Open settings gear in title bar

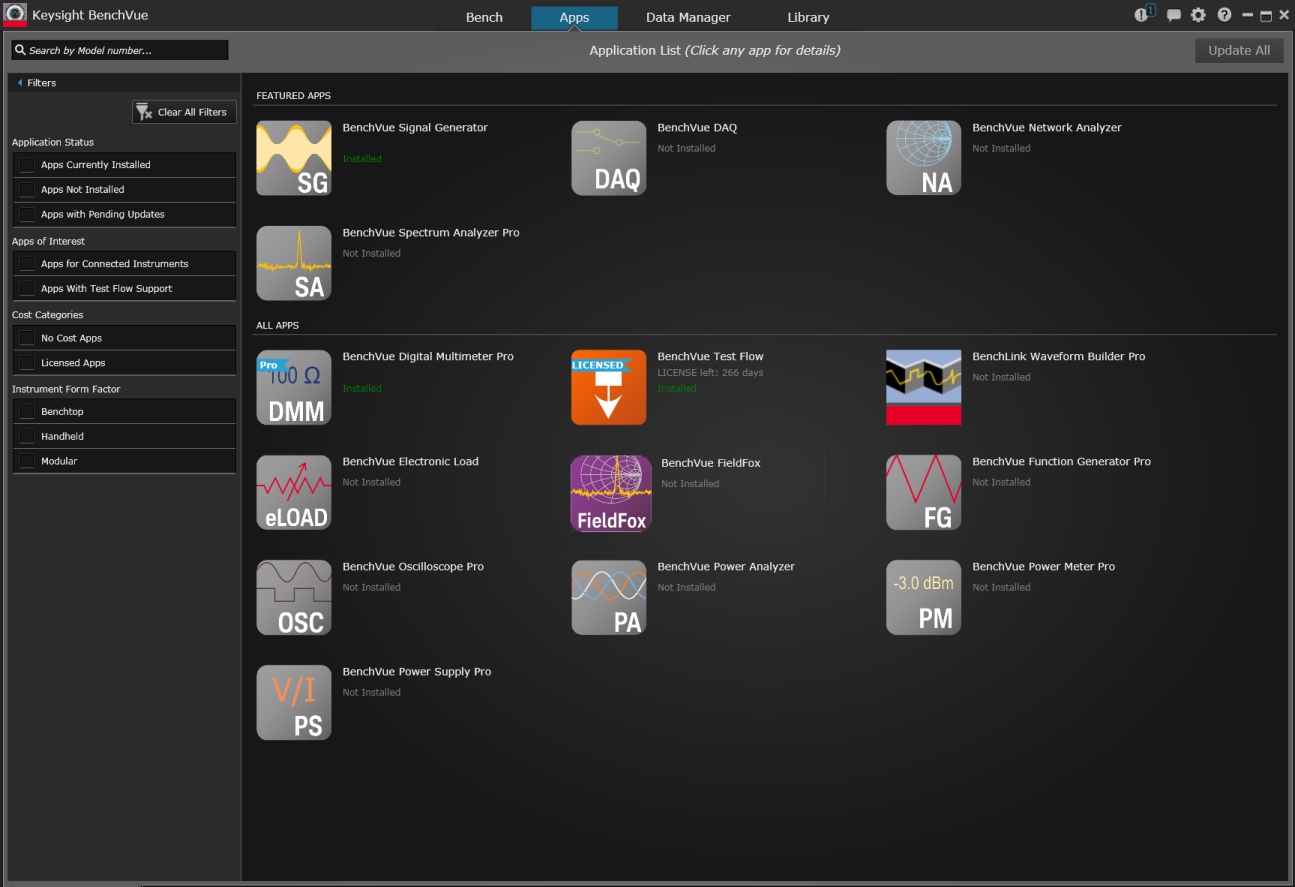click(x=1198, y=16)
